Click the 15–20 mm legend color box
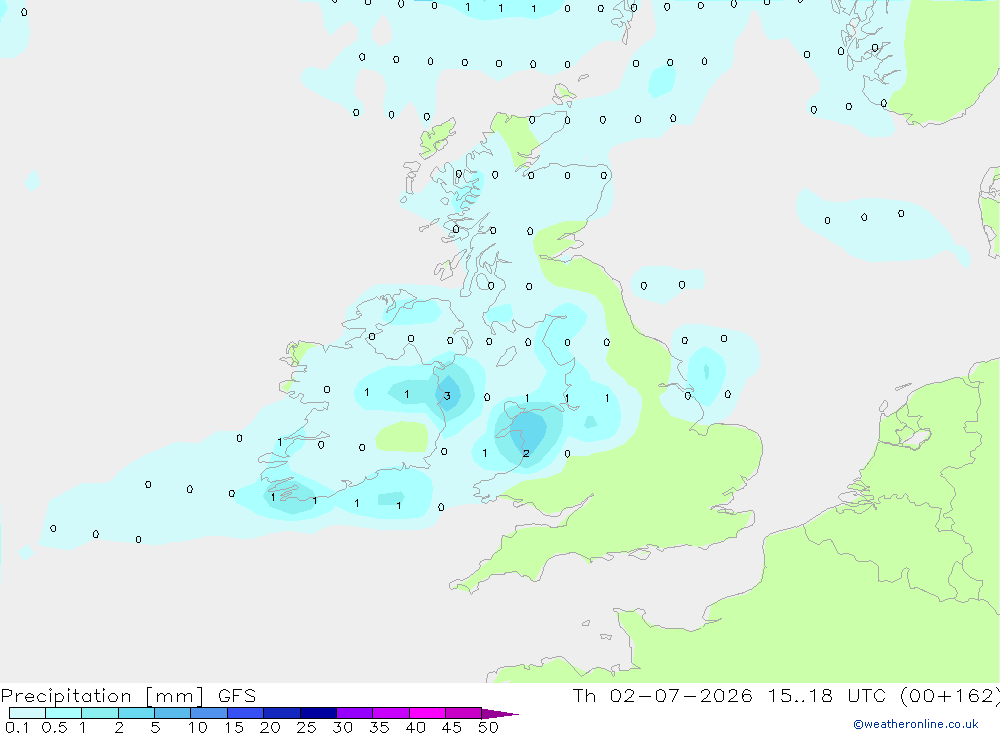The height and width of the screenshot is (733, 1000). (x=246, y=713)
